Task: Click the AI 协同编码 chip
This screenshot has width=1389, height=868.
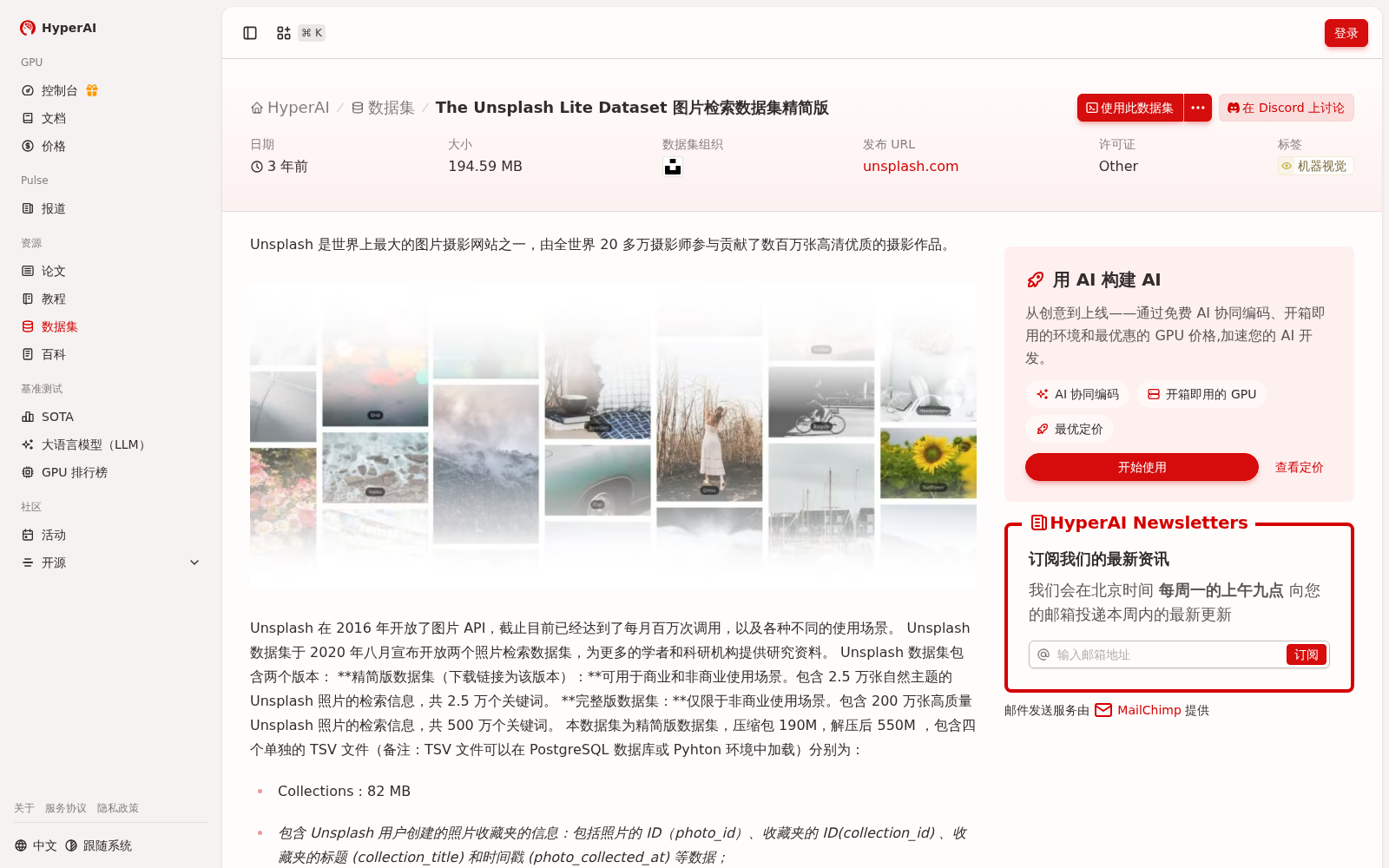Action: tap(1077, 394)
